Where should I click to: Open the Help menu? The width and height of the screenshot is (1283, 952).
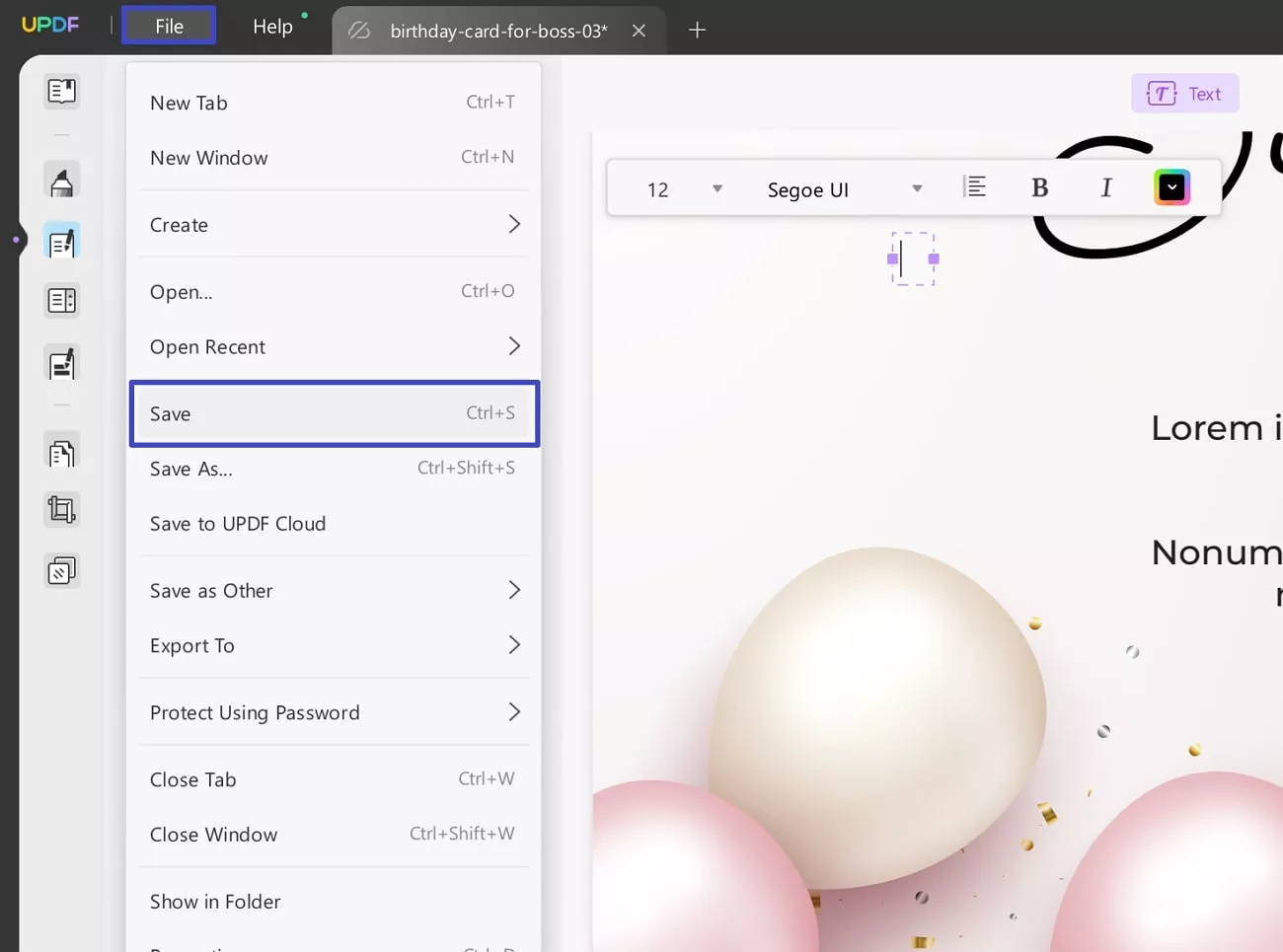272,27
